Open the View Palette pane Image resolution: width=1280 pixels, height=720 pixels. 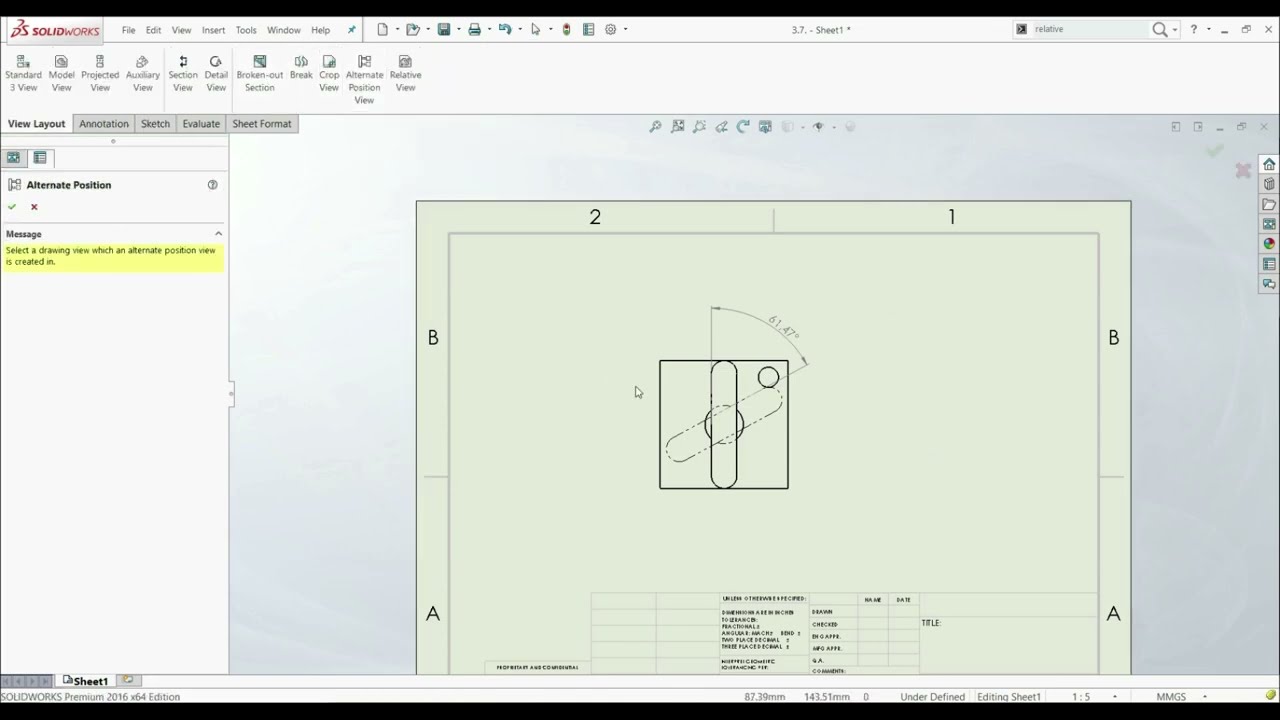(x=1269, y=224)
